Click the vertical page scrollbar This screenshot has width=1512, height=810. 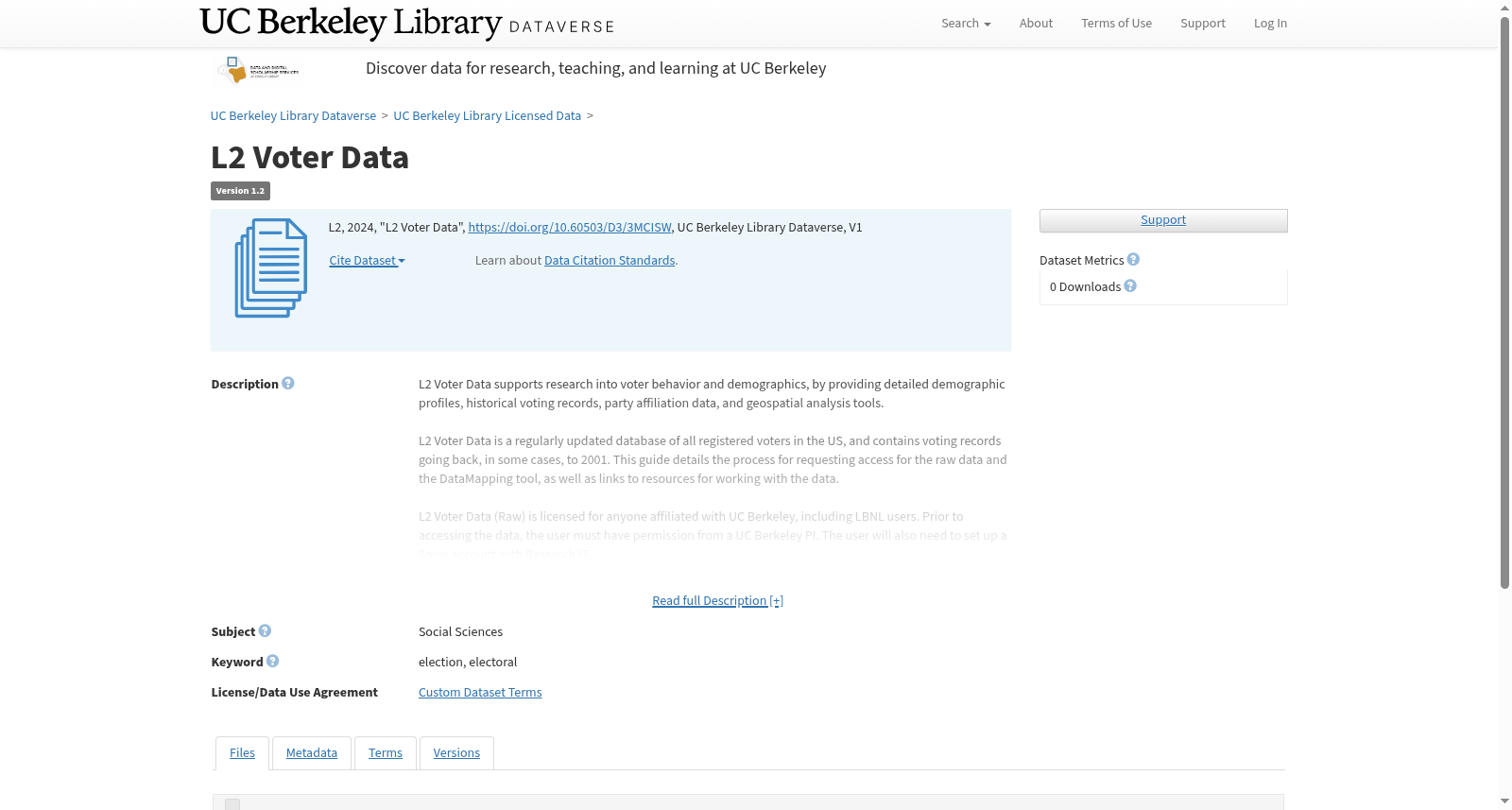point(1504,302)
